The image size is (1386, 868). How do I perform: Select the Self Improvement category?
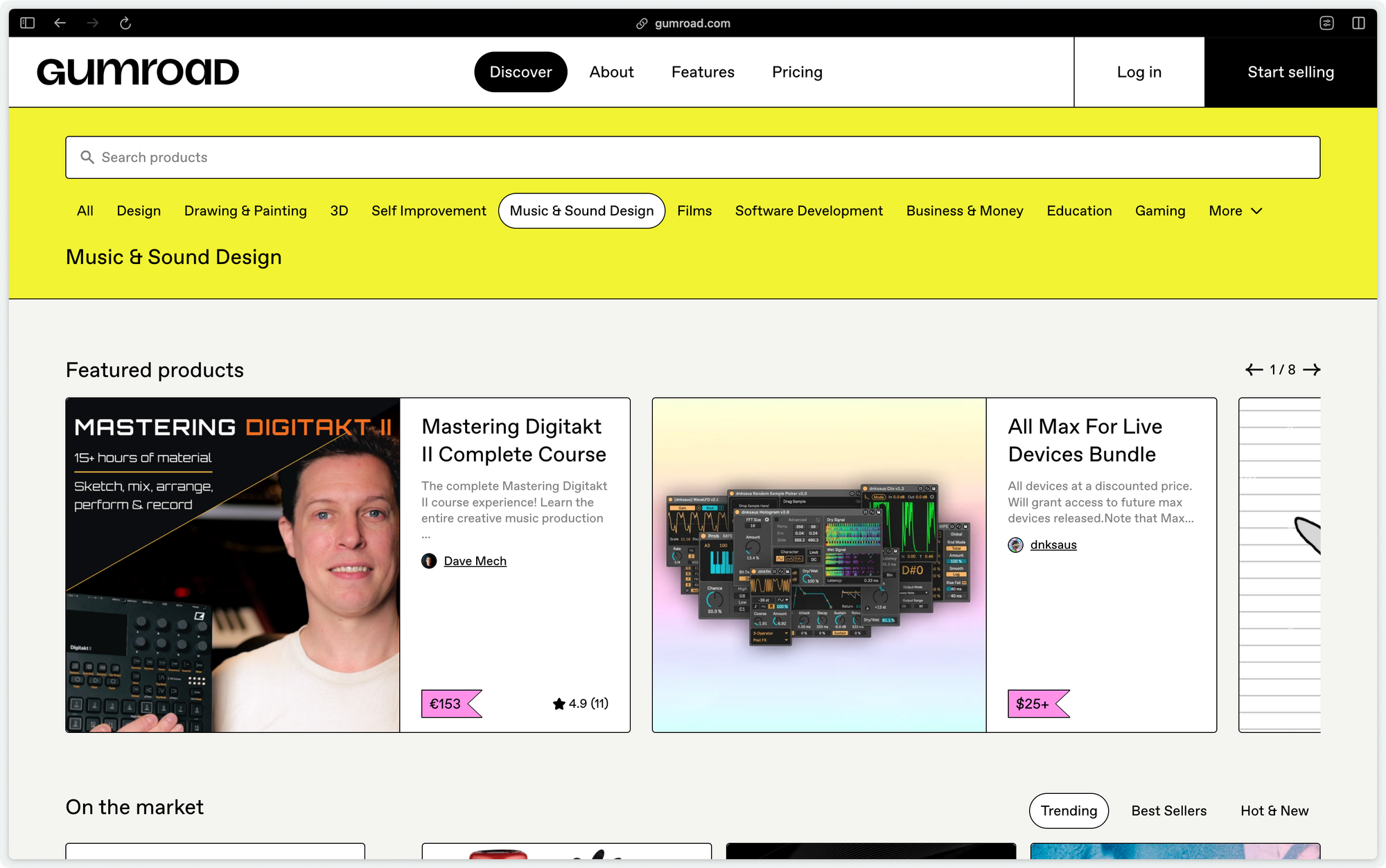(x=429, y=211)
